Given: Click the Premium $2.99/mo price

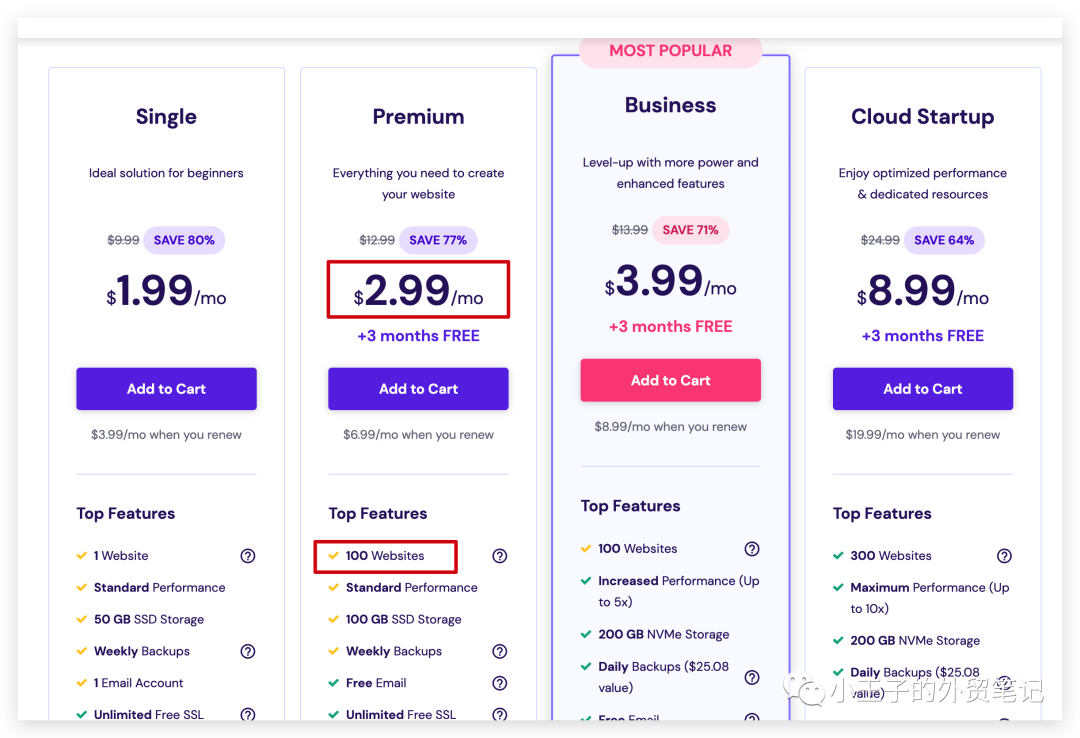Looking at the screenshot, I should tap(418, 291).
